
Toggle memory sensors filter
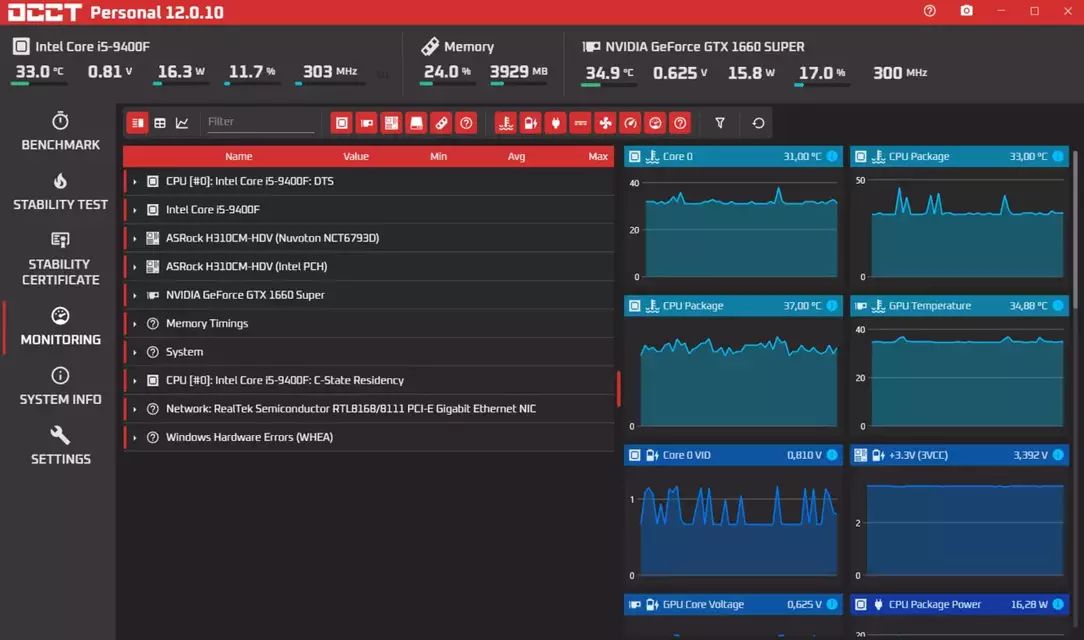coord(441,123)
